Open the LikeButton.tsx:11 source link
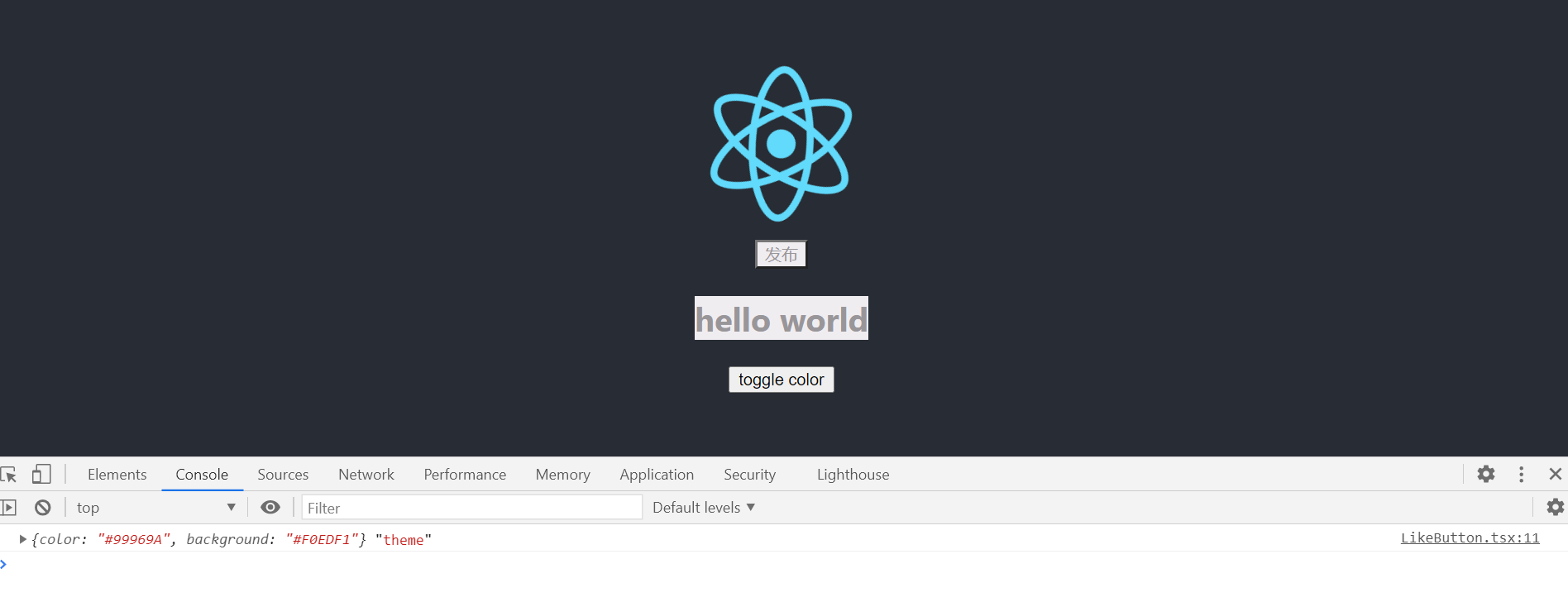Image resolution: width=1568 pixels, height=602 pixels. [1470, 538]
